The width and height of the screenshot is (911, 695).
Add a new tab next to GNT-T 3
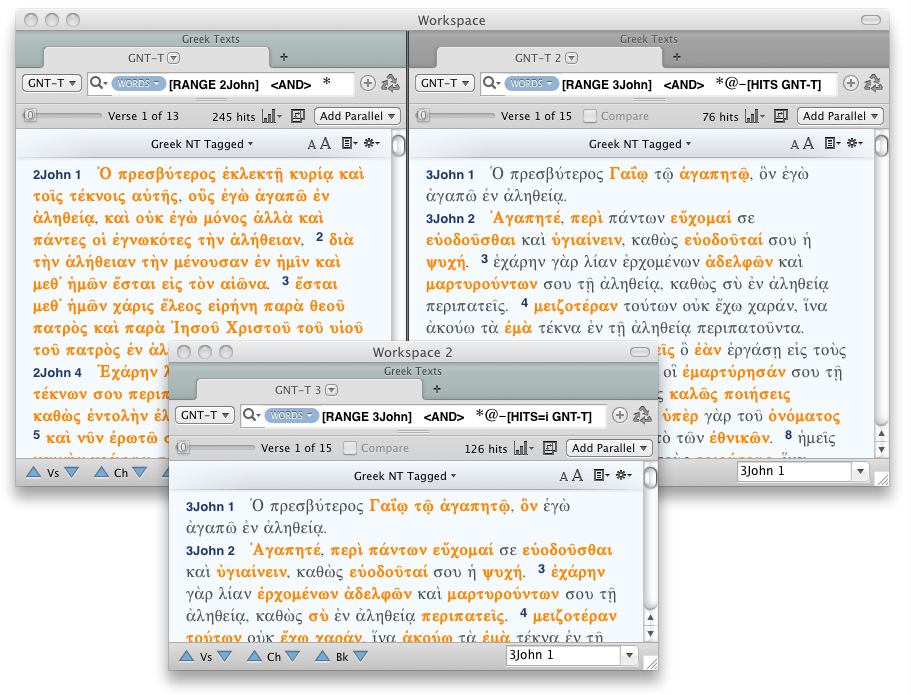(x=436, y=389)
